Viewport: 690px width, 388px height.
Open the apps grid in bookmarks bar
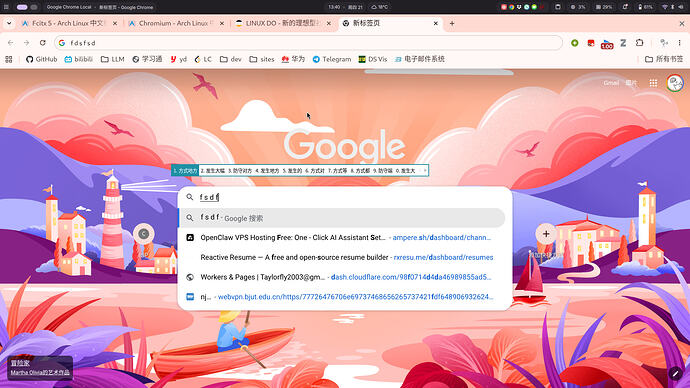(9, 59)
